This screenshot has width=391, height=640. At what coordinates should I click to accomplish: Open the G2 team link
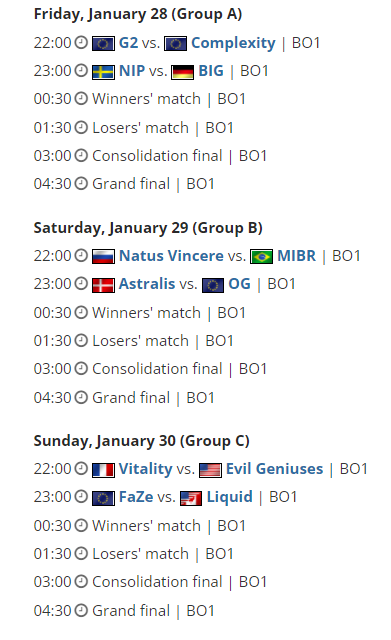click(128, 43)
